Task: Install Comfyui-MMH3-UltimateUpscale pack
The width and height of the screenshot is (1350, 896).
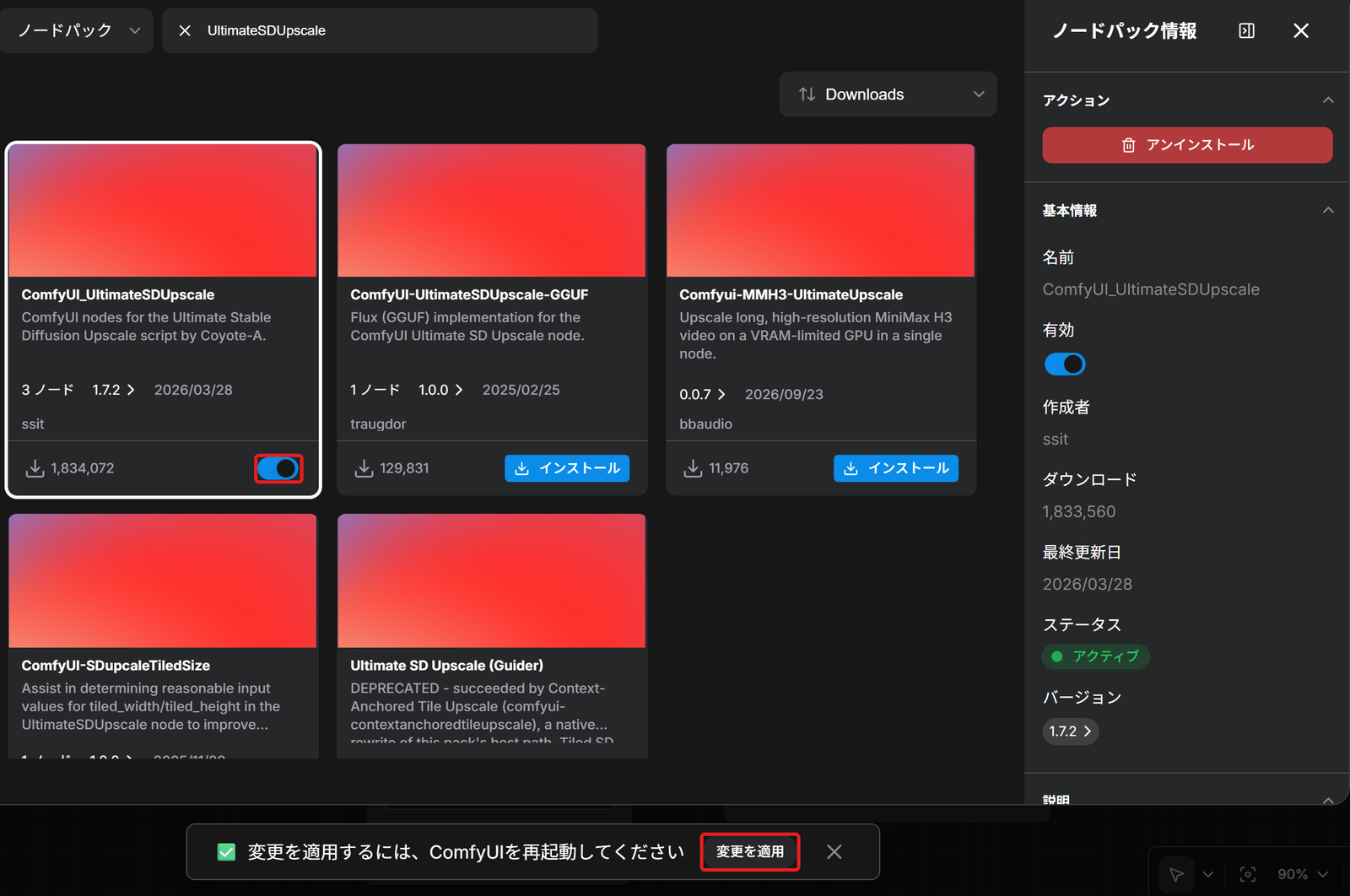Action: 896,468
